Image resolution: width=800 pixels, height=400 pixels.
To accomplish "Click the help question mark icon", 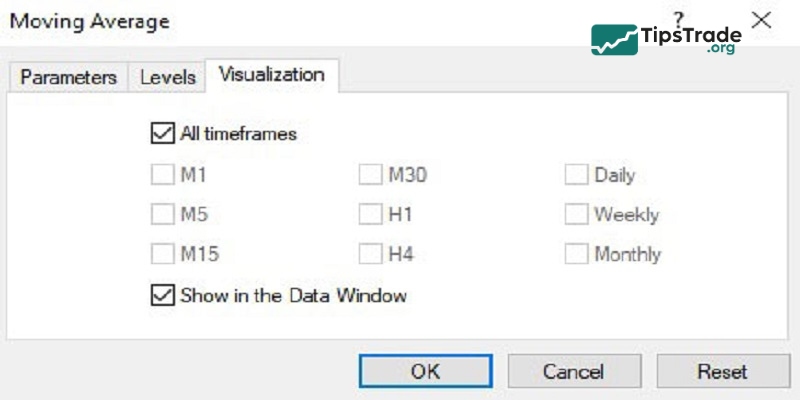I will 679,19.
